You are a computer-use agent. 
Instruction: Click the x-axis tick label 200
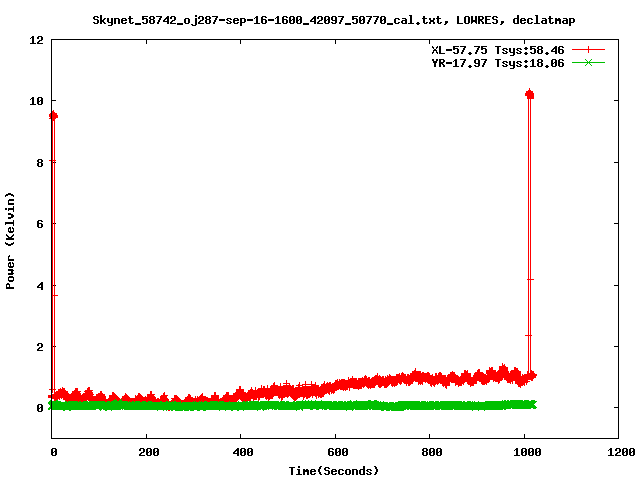(x=148, y=452)
